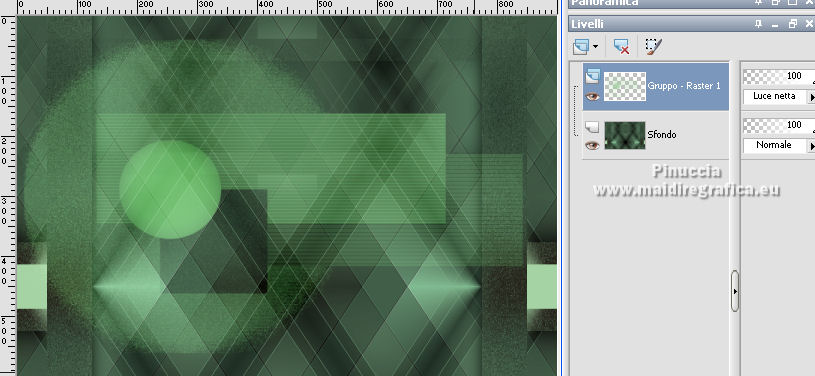Viewport: 815px width, 376px height.
Task: Click the Delete Layer icon with red X
Action: [621, 46]
